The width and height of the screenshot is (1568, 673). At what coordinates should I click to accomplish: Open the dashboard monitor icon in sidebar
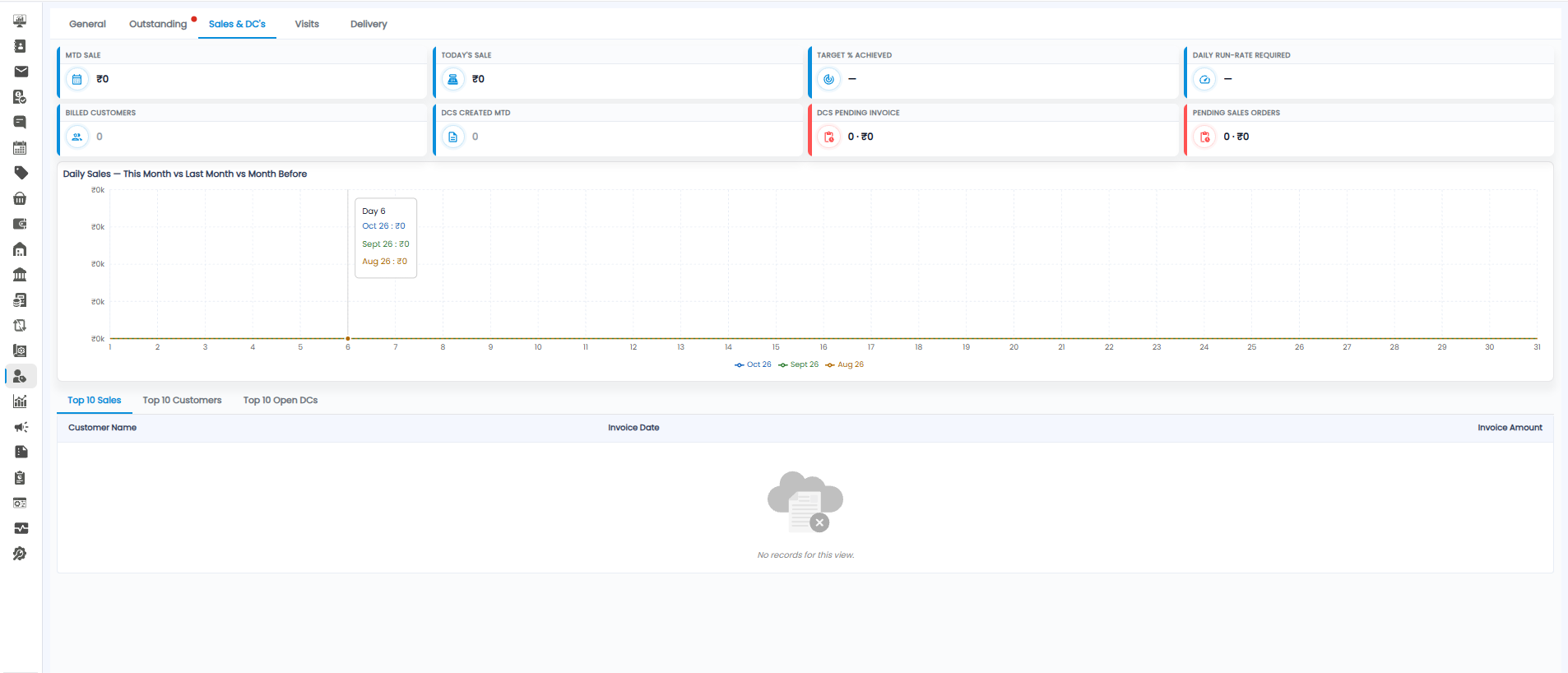20,21
